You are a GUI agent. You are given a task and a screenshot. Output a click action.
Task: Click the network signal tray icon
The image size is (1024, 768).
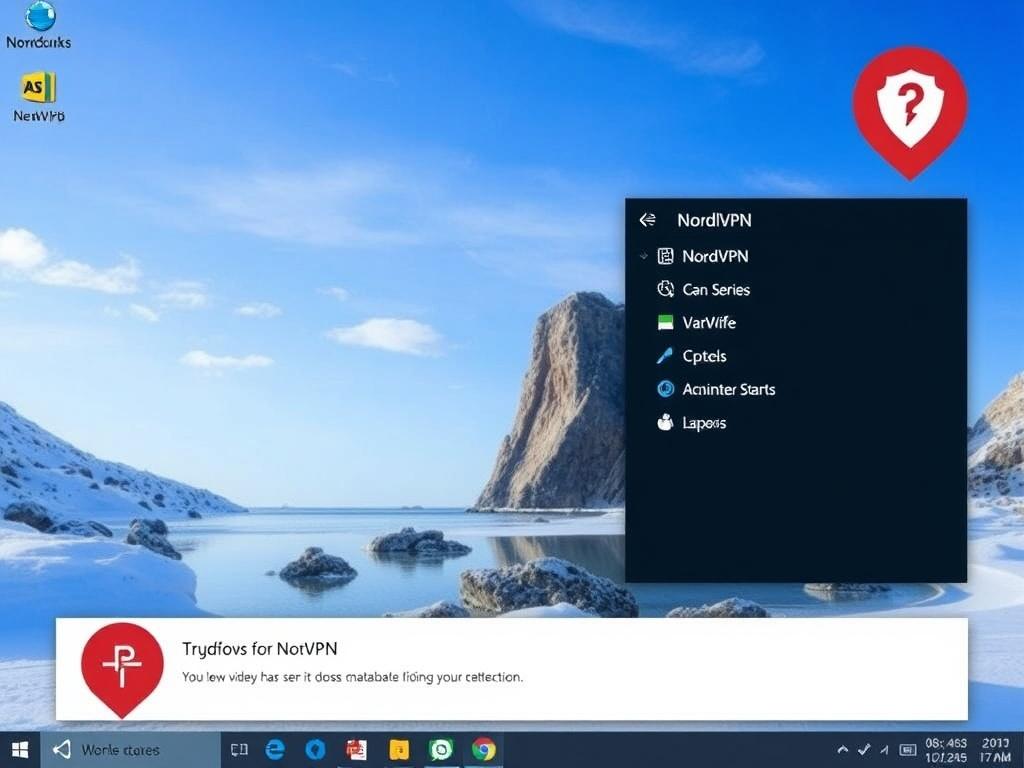(x=884, y=750)
